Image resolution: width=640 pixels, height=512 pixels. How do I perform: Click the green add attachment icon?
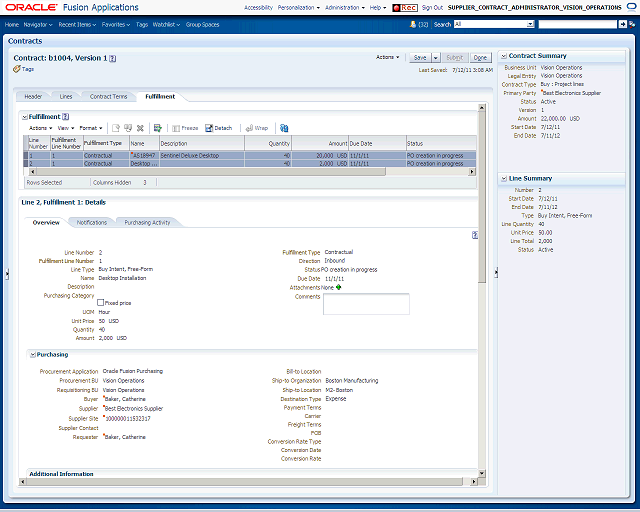[338, 287]
